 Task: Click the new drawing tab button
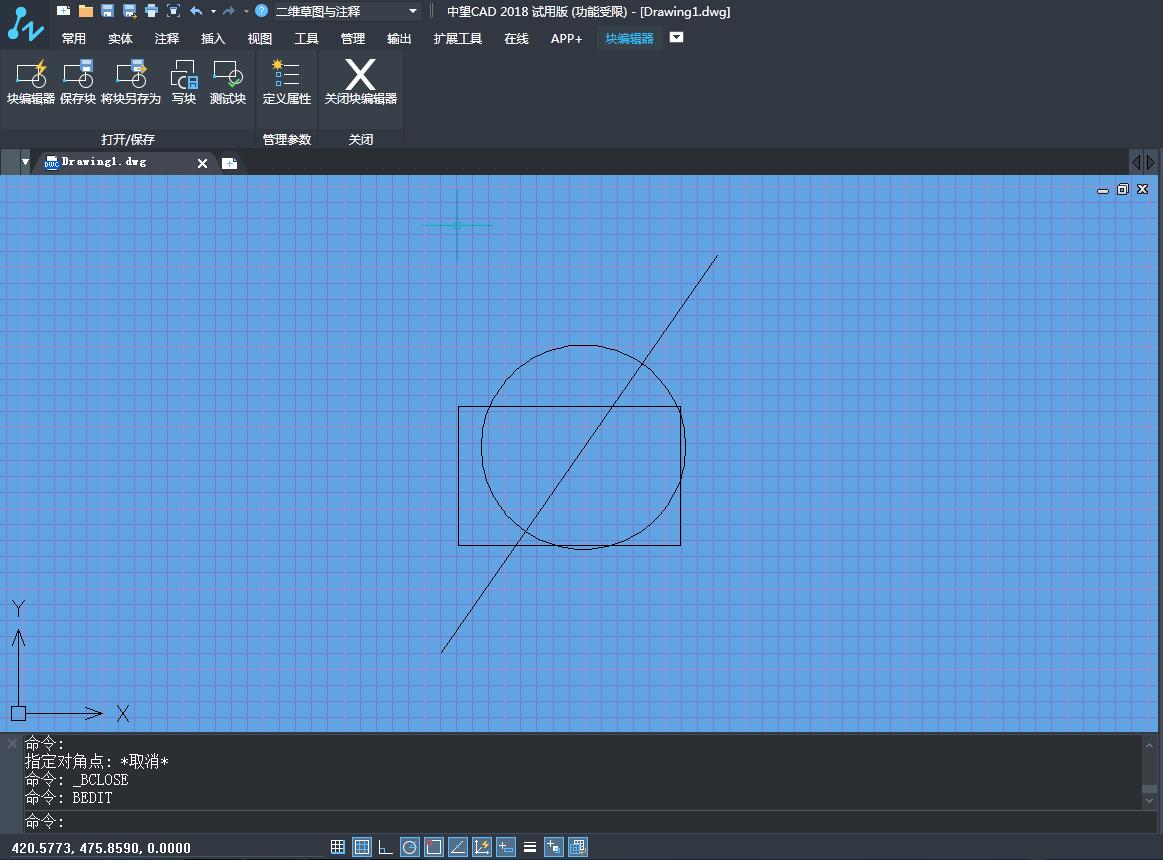(x=229, y=163)
